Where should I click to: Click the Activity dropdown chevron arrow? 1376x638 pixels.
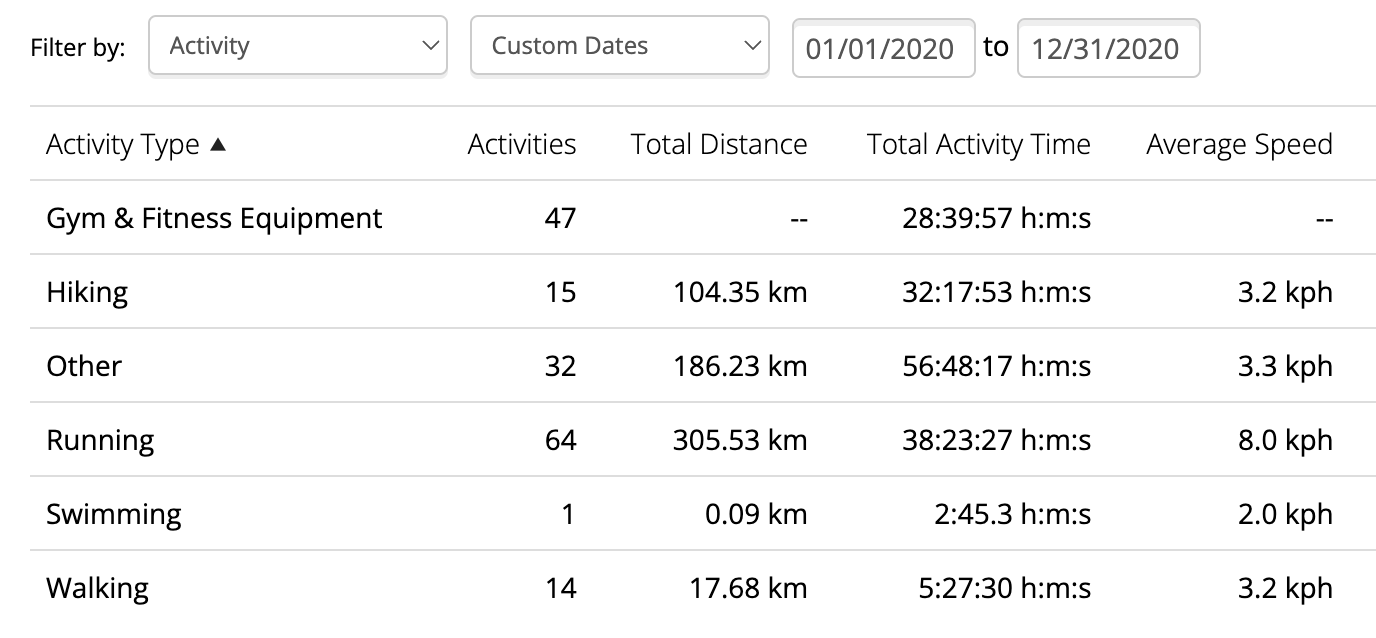click(x=430, y=46)
